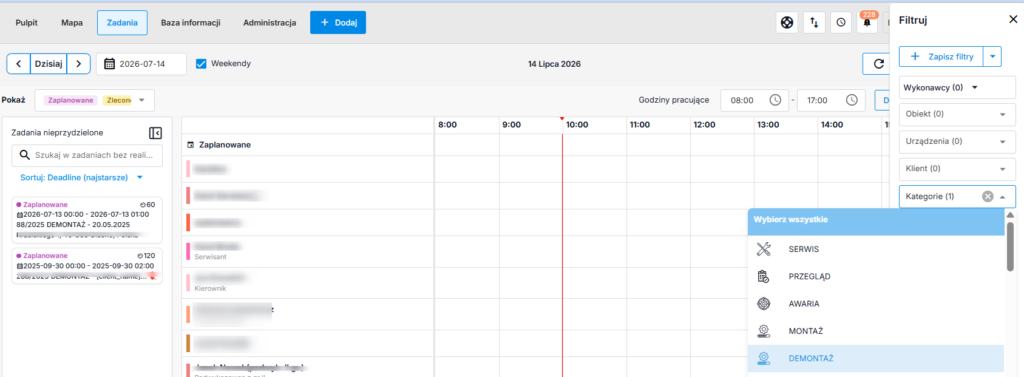The image size is (1024, 377).
Task: Go to previous day arrow
Action: (19, 64)
